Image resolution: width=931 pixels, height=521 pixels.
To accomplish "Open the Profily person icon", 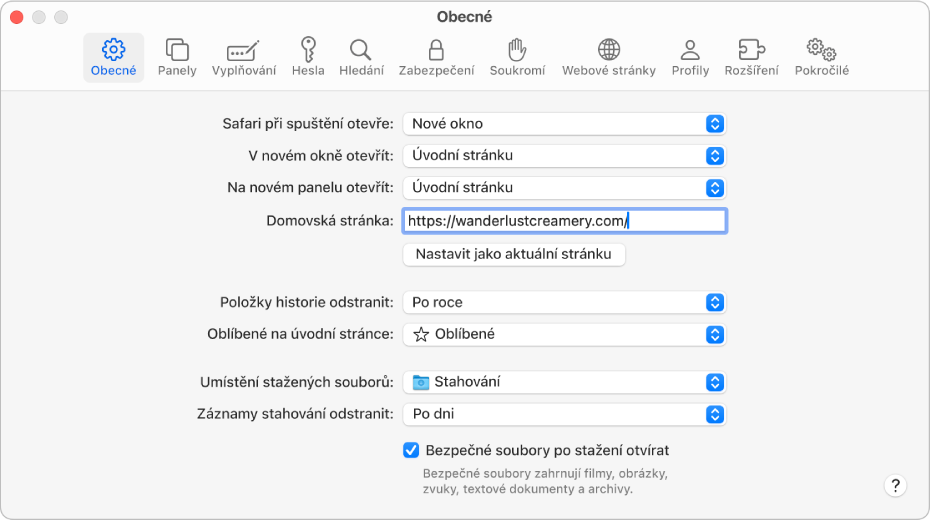I will pyautogui.click(x=690, y=50).
